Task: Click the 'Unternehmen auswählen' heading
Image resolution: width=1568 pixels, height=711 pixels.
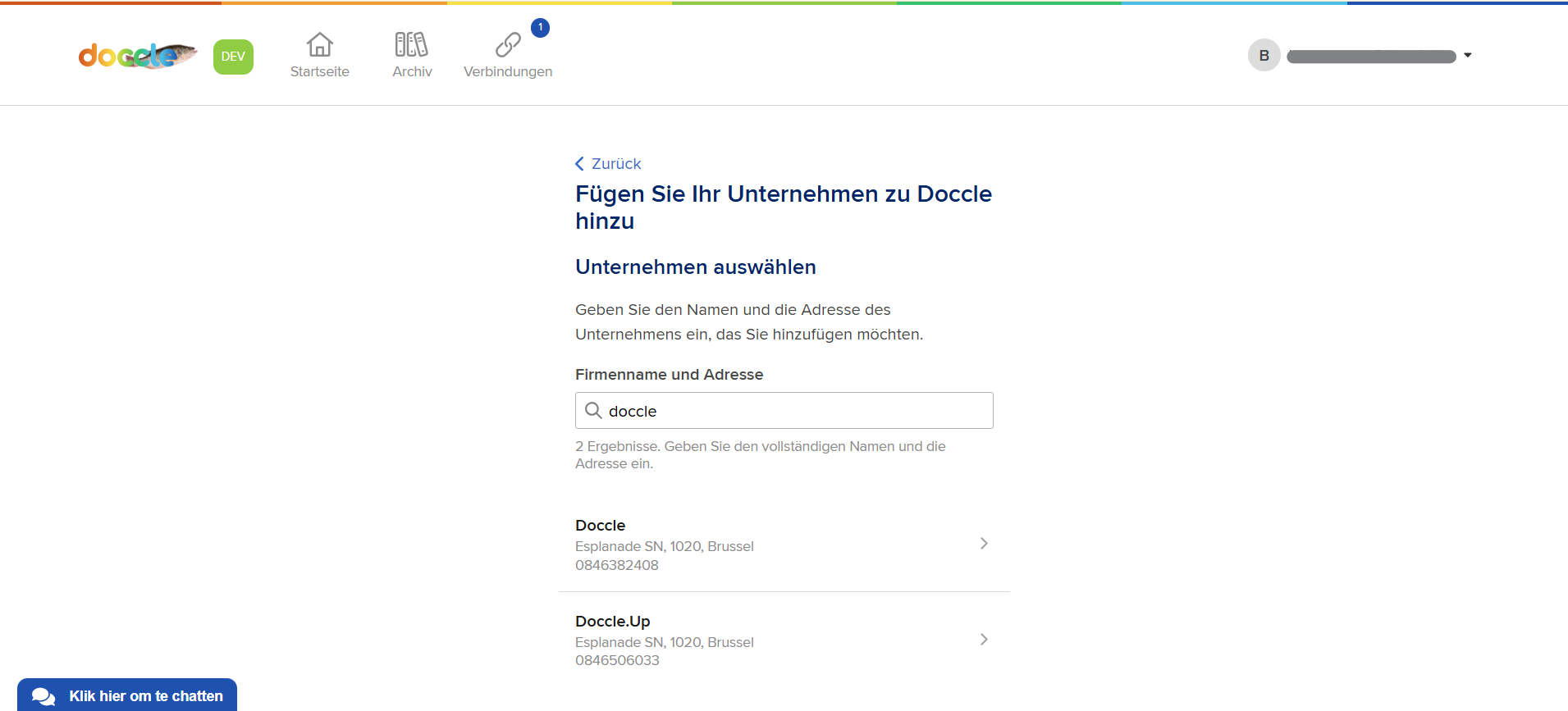Action: point(696,267)
